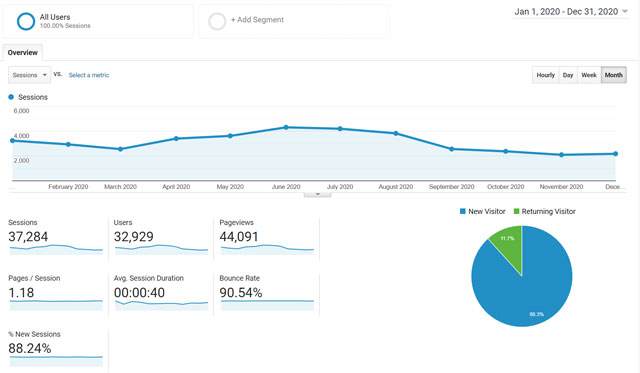Switch the chart to Week view

click(589, 75)
